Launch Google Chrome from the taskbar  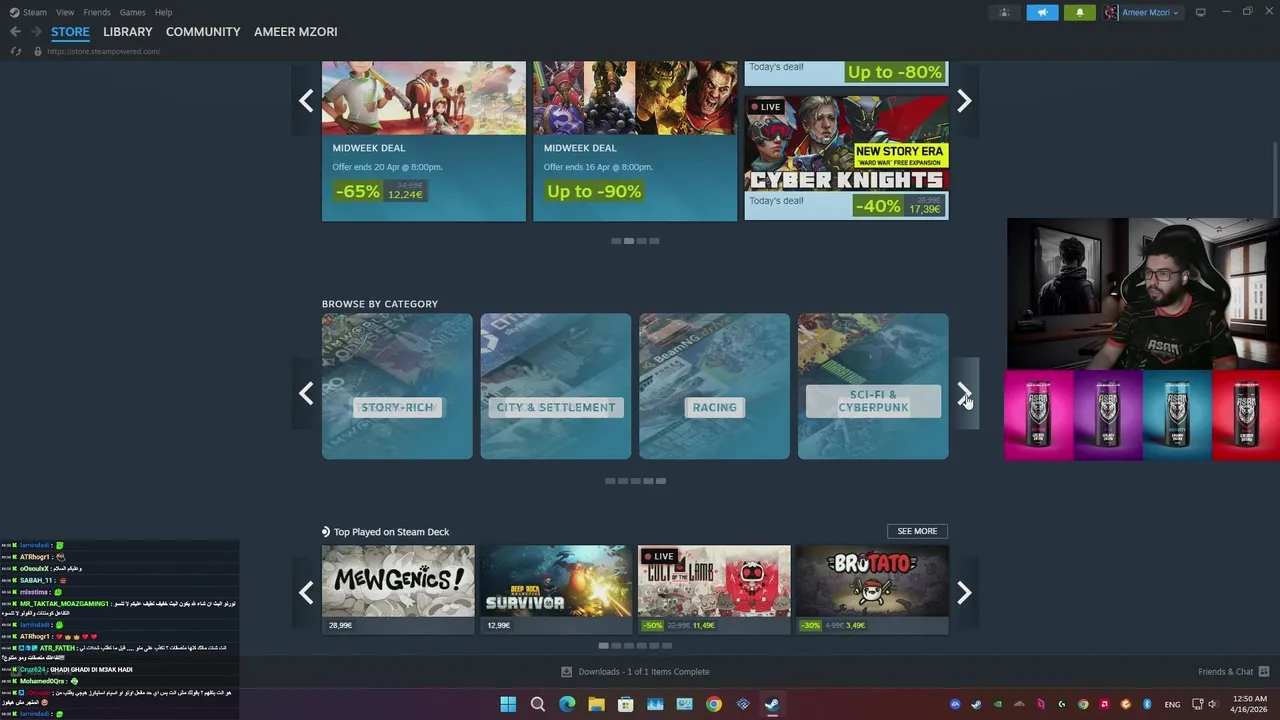(x=713, y=704)
